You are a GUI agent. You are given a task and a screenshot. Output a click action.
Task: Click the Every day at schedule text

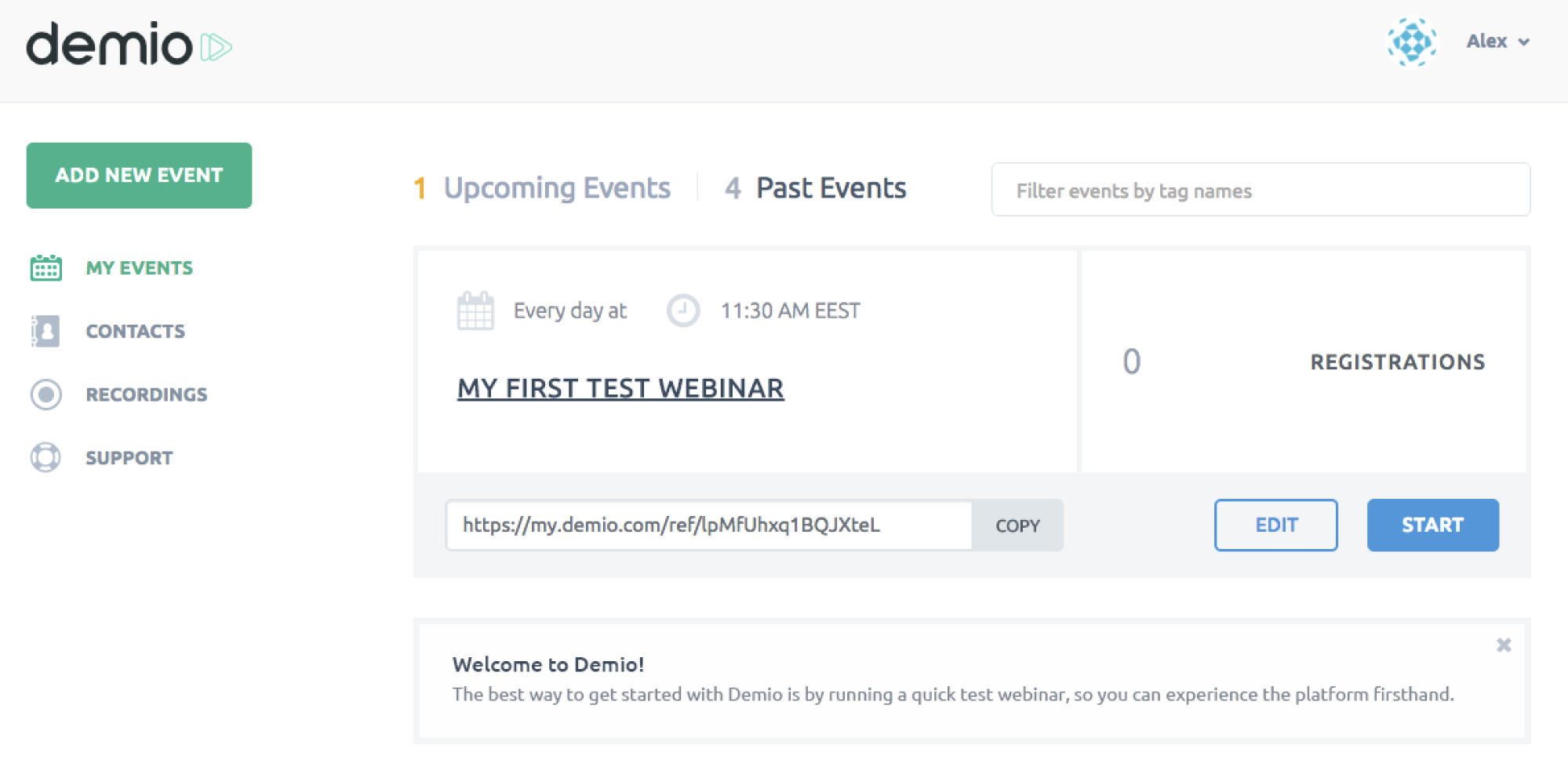570,311
